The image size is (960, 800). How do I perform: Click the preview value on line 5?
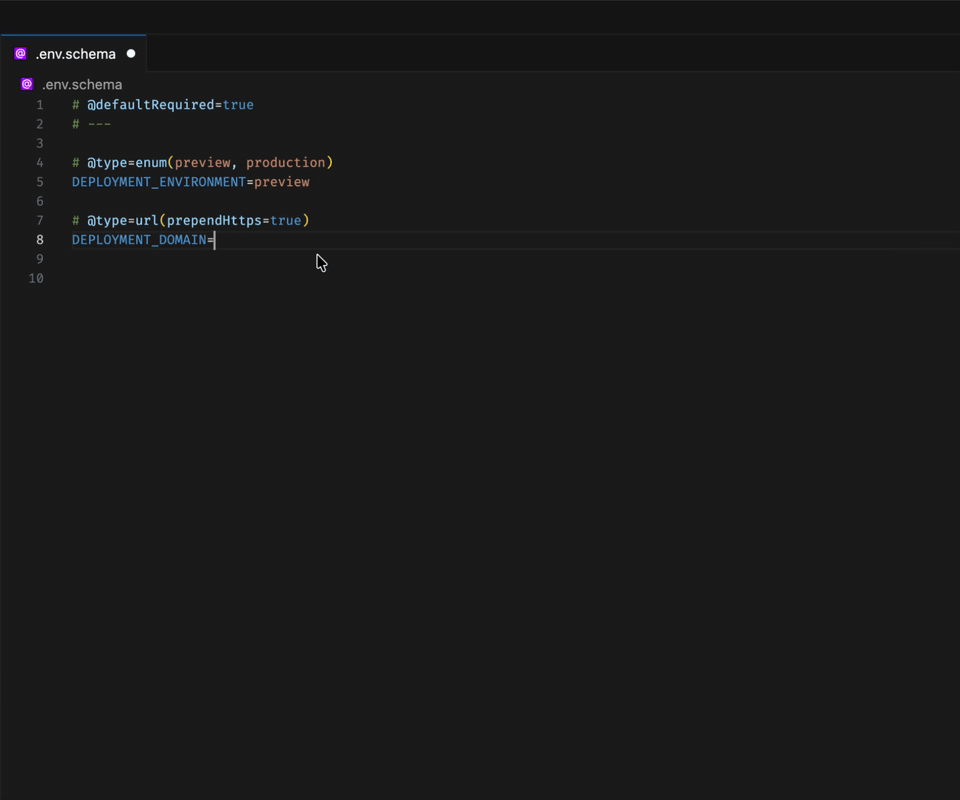[x=282, y=181]
